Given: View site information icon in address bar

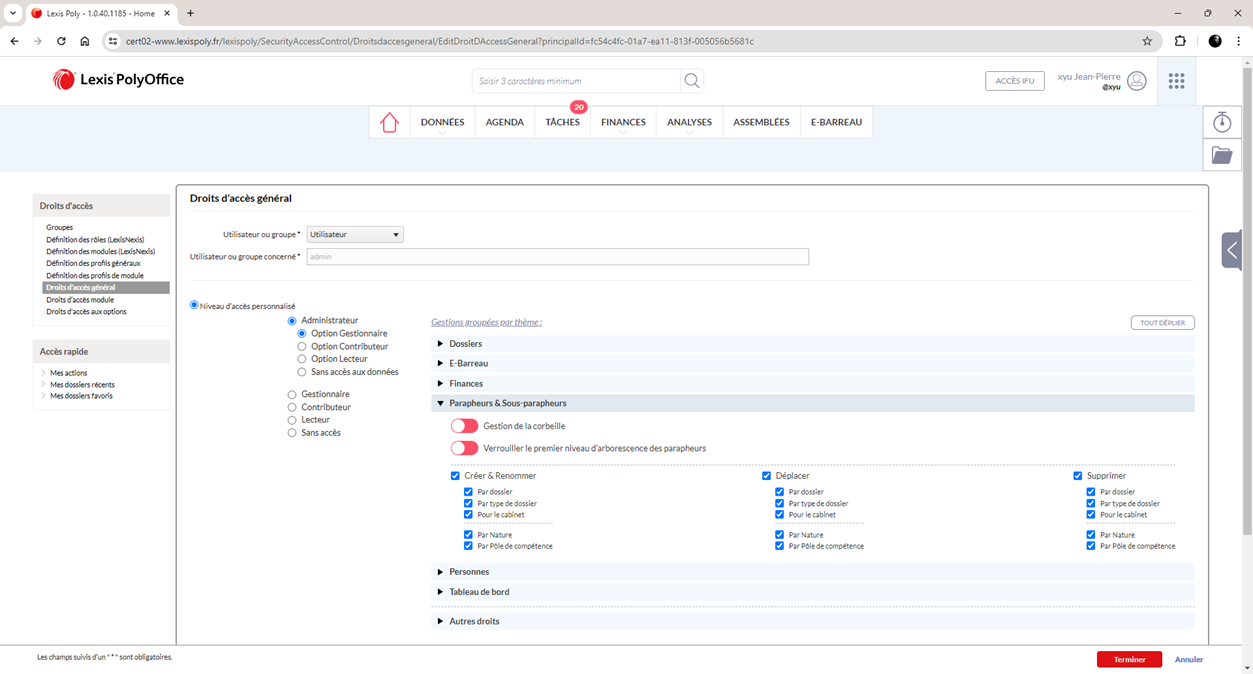Looking at the screenshot, I should [114, 41].
